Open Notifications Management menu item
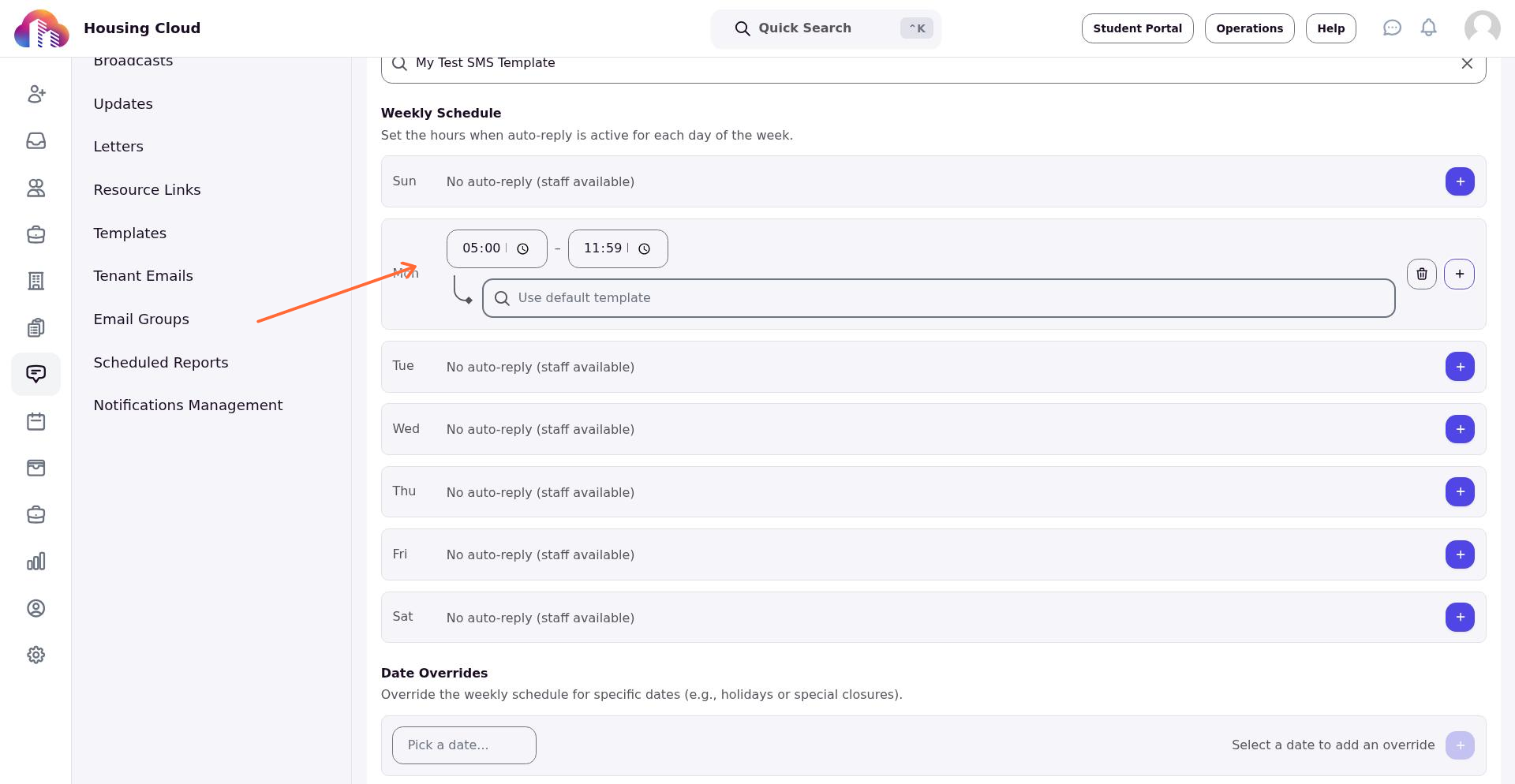 (188, 405)
